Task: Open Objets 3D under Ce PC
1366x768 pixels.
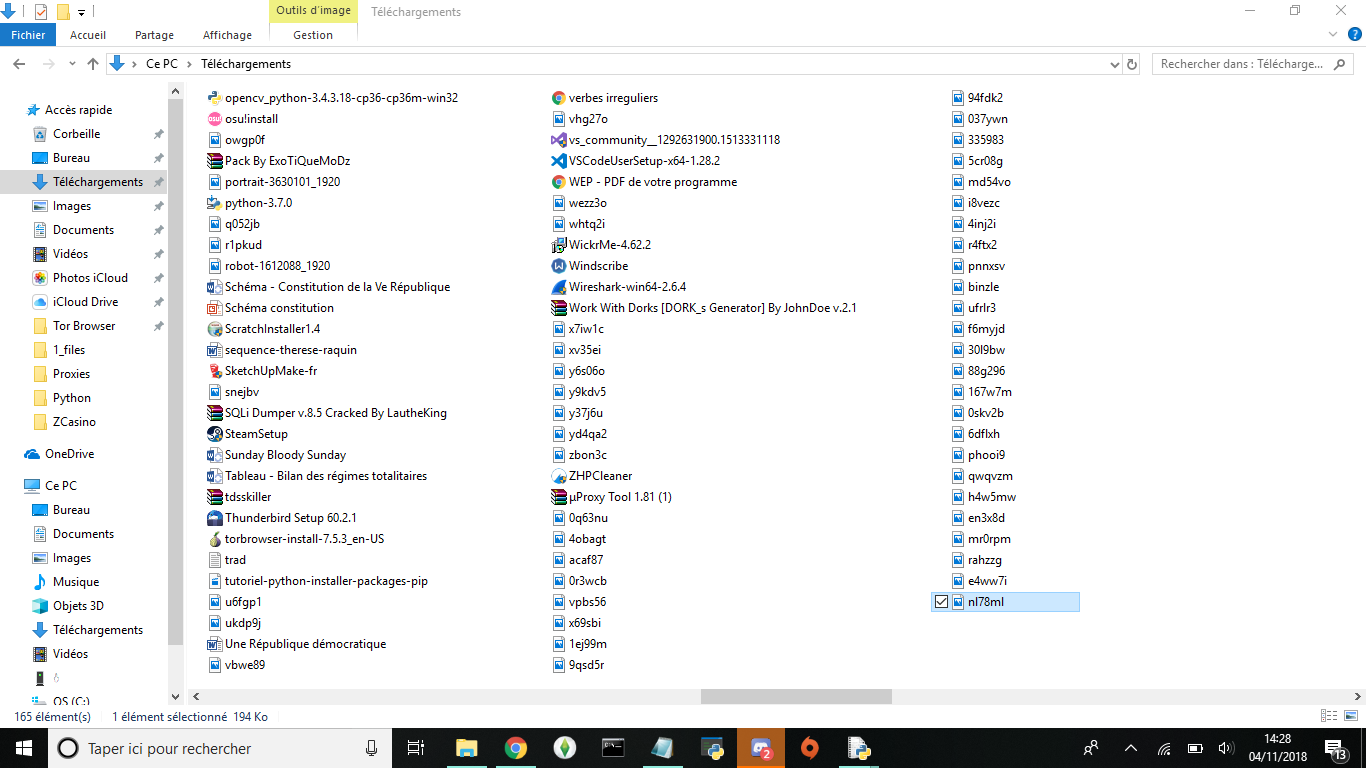Action: click(78, 606)
